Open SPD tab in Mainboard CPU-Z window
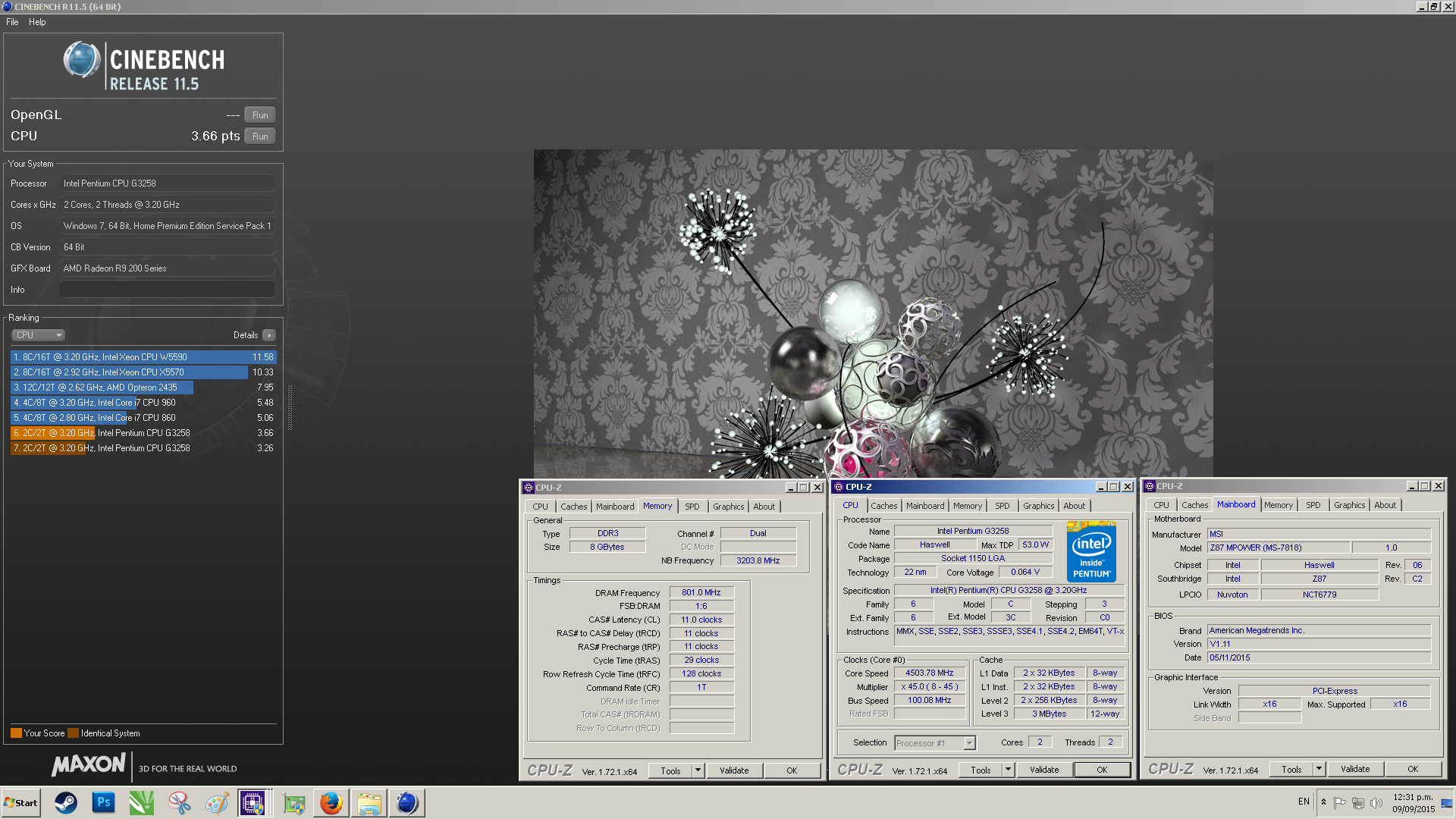 coord(1313,505)
